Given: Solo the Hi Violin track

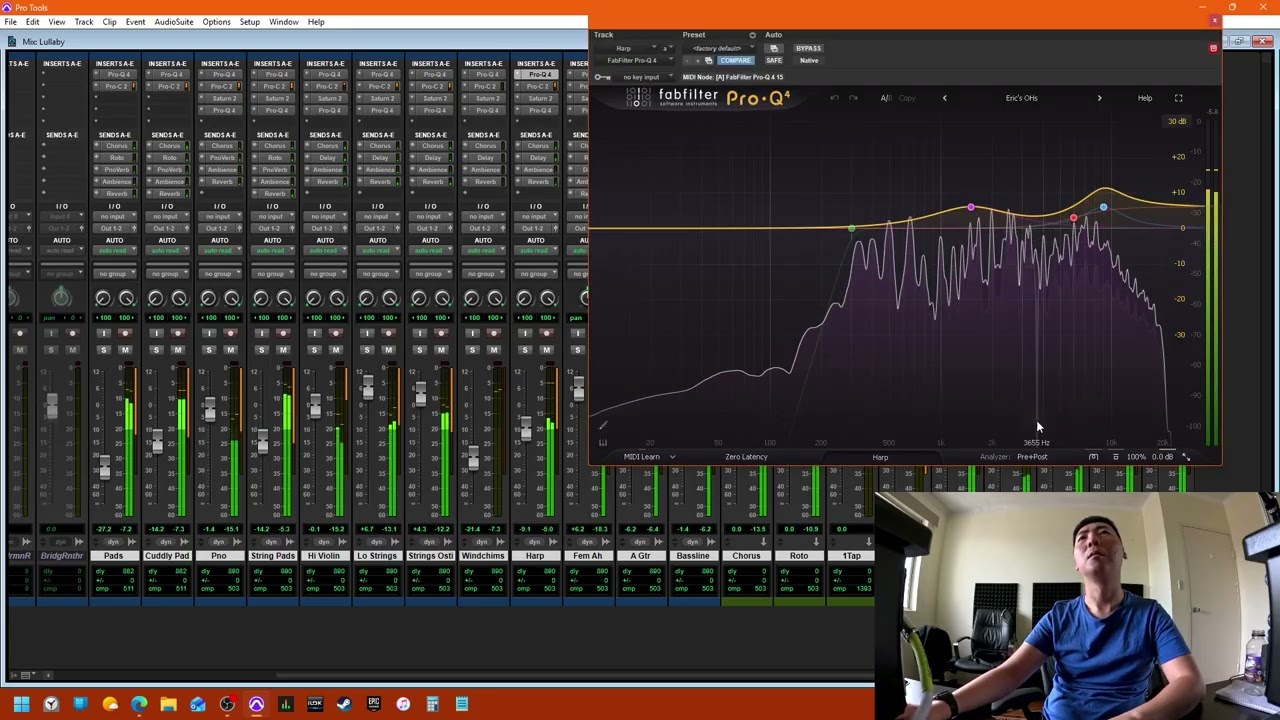Looking at the screenshot, I should (x=314, y=350).
